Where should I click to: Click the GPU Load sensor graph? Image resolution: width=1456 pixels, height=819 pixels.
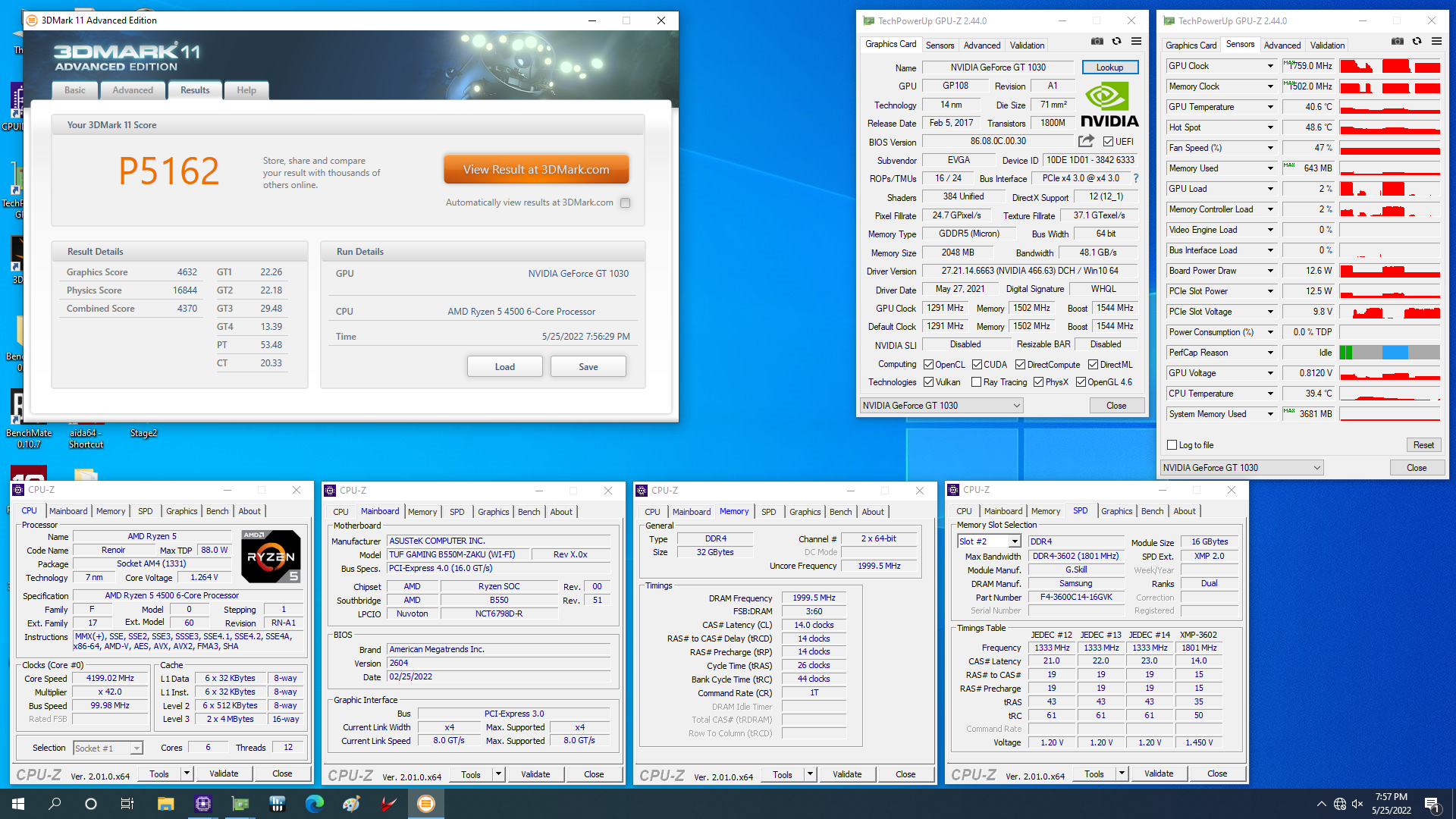(1389, 189)
